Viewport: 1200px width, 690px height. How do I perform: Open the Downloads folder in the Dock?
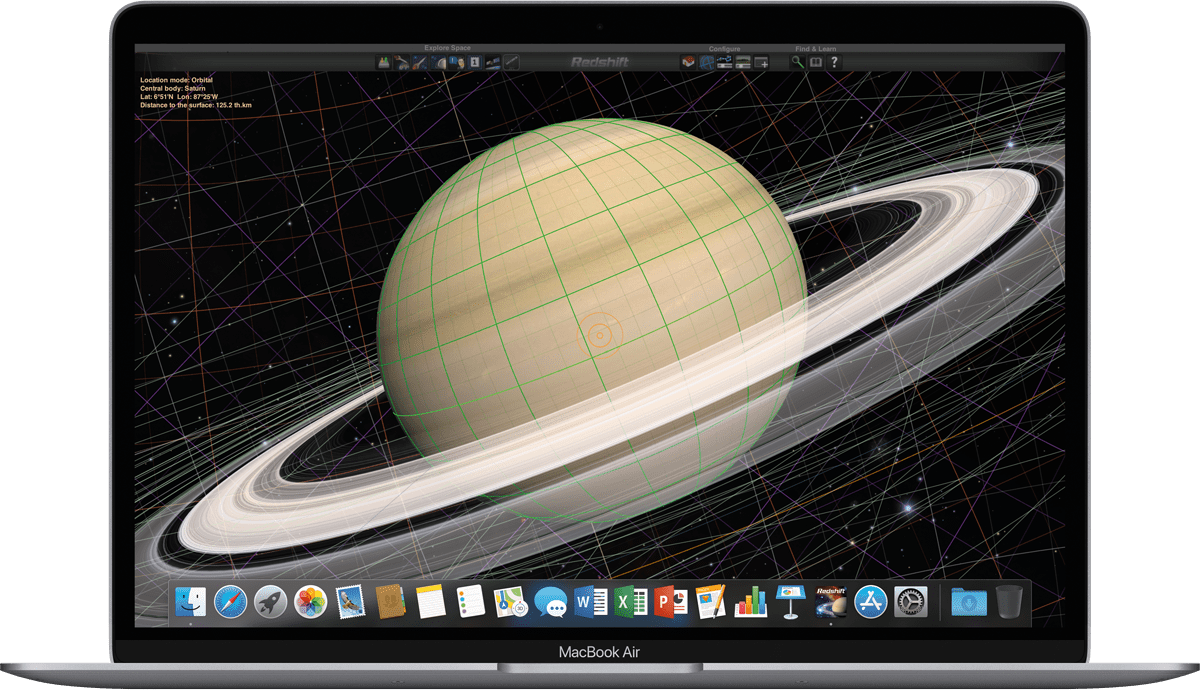[x=969, y=601]
